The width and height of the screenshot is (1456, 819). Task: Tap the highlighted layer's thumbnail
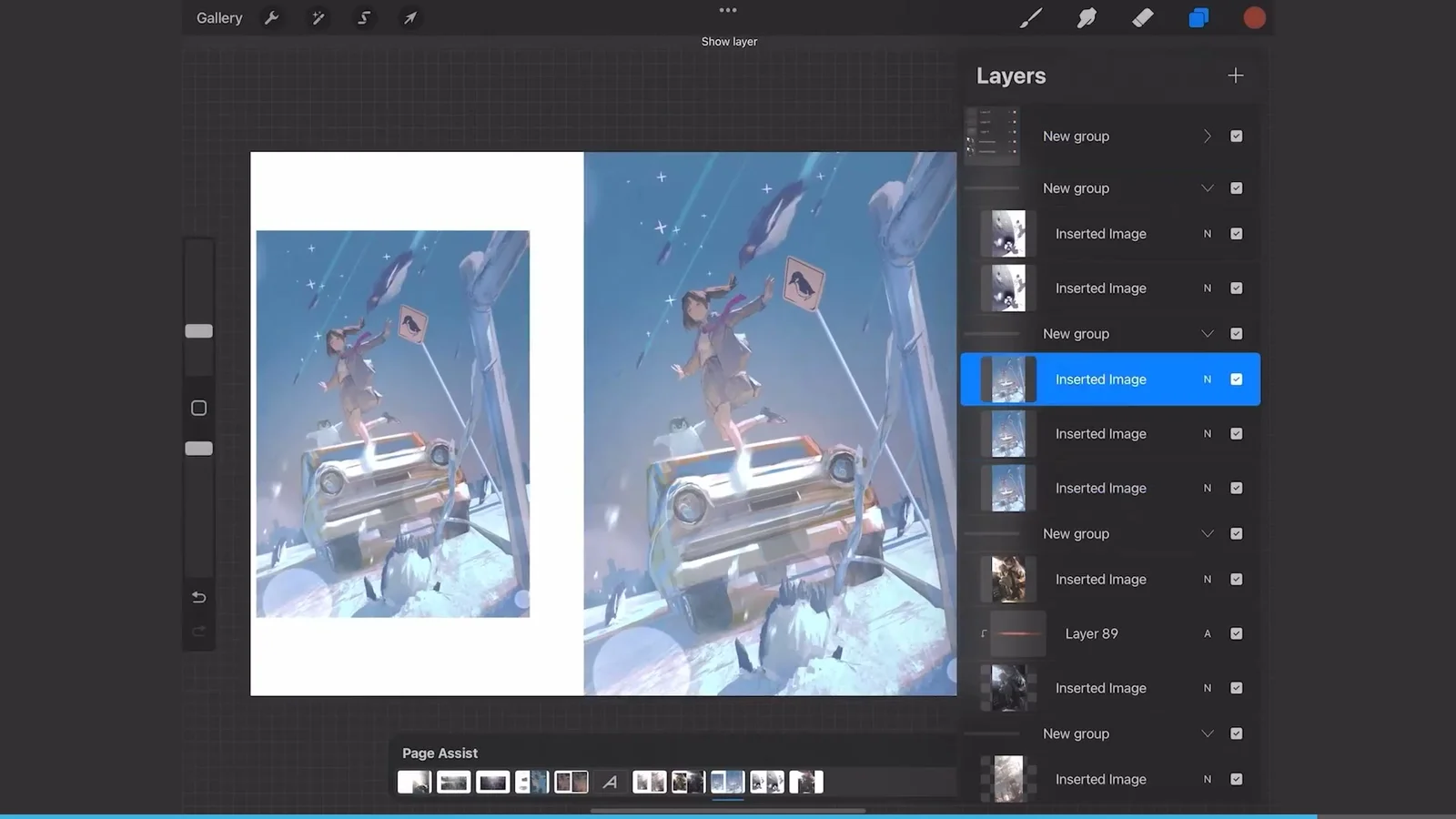point(1008,379)
